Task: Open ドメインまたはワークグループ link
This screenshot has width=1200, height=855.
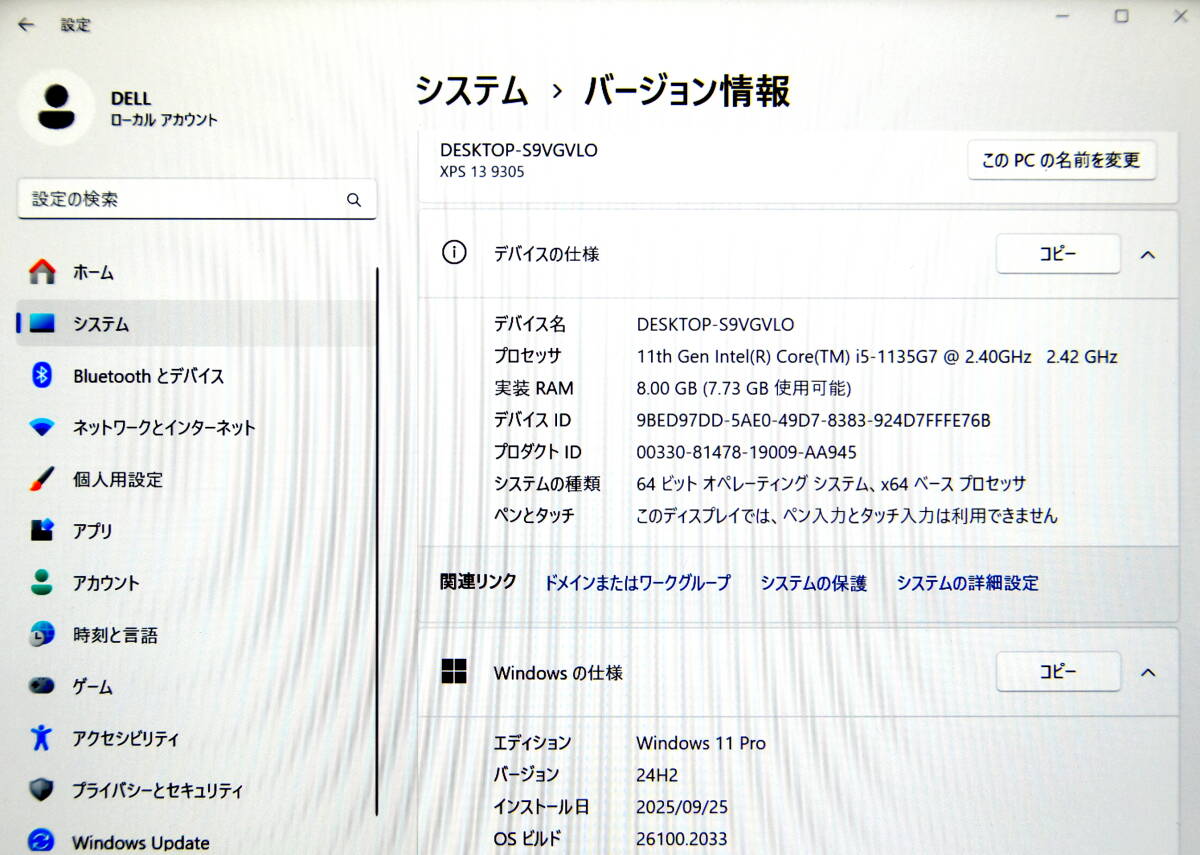Action: [x=637, y=583]
